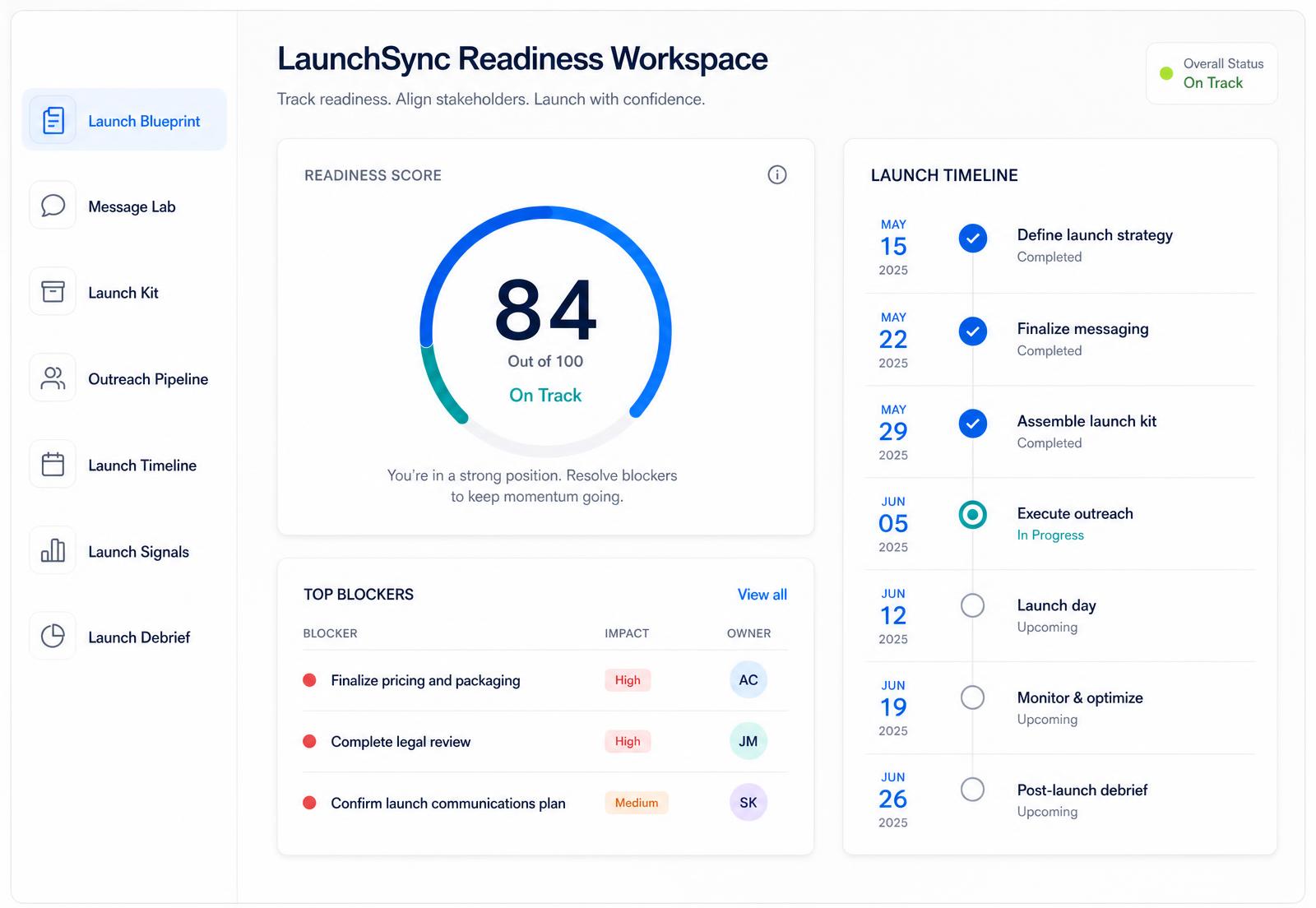1316x908 pixels.
Task: Click the Launch Timeline calendar icon
Action: click(x=53, y=465)
